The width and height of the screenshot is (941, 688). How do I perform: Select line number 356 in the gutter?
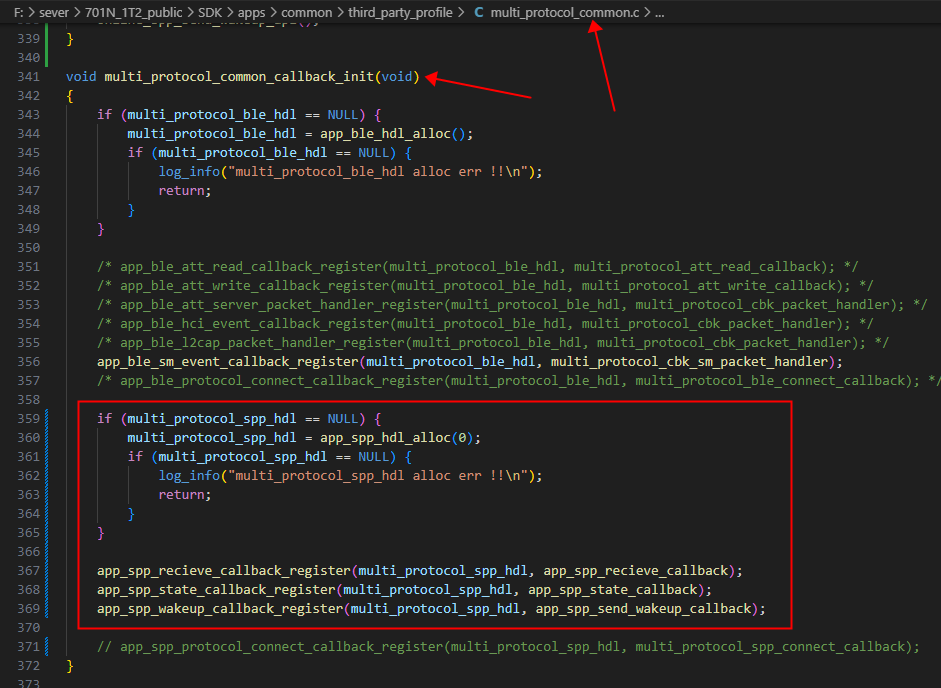tap(29, 361)
